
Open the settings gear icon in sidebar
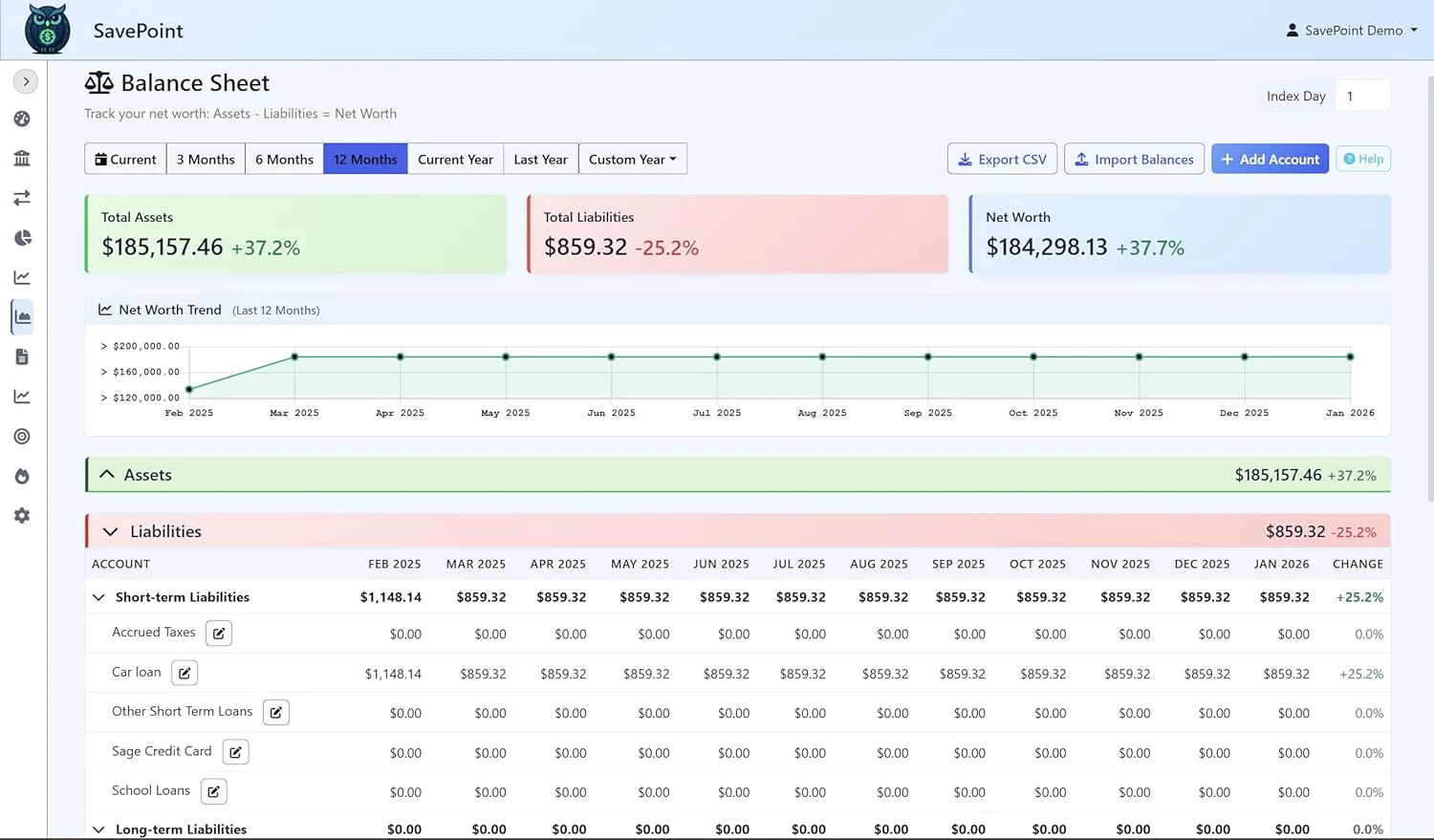[x=22, y=516]
